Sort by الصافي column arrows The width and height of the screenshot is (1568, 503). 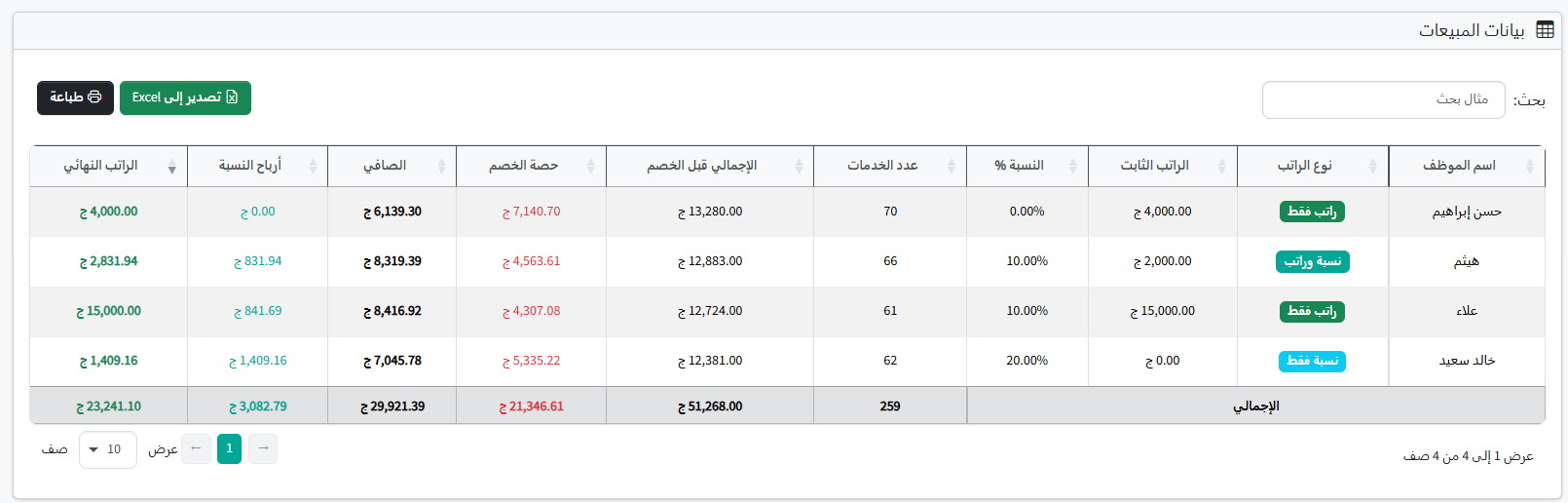pos(441,167)
